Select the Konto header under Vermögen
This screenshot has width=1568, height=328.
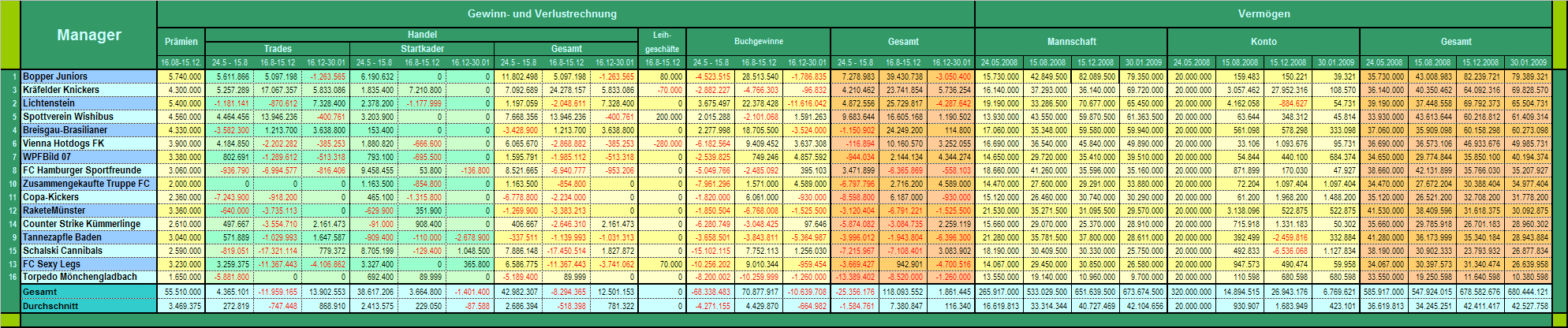coord(1264,42)
